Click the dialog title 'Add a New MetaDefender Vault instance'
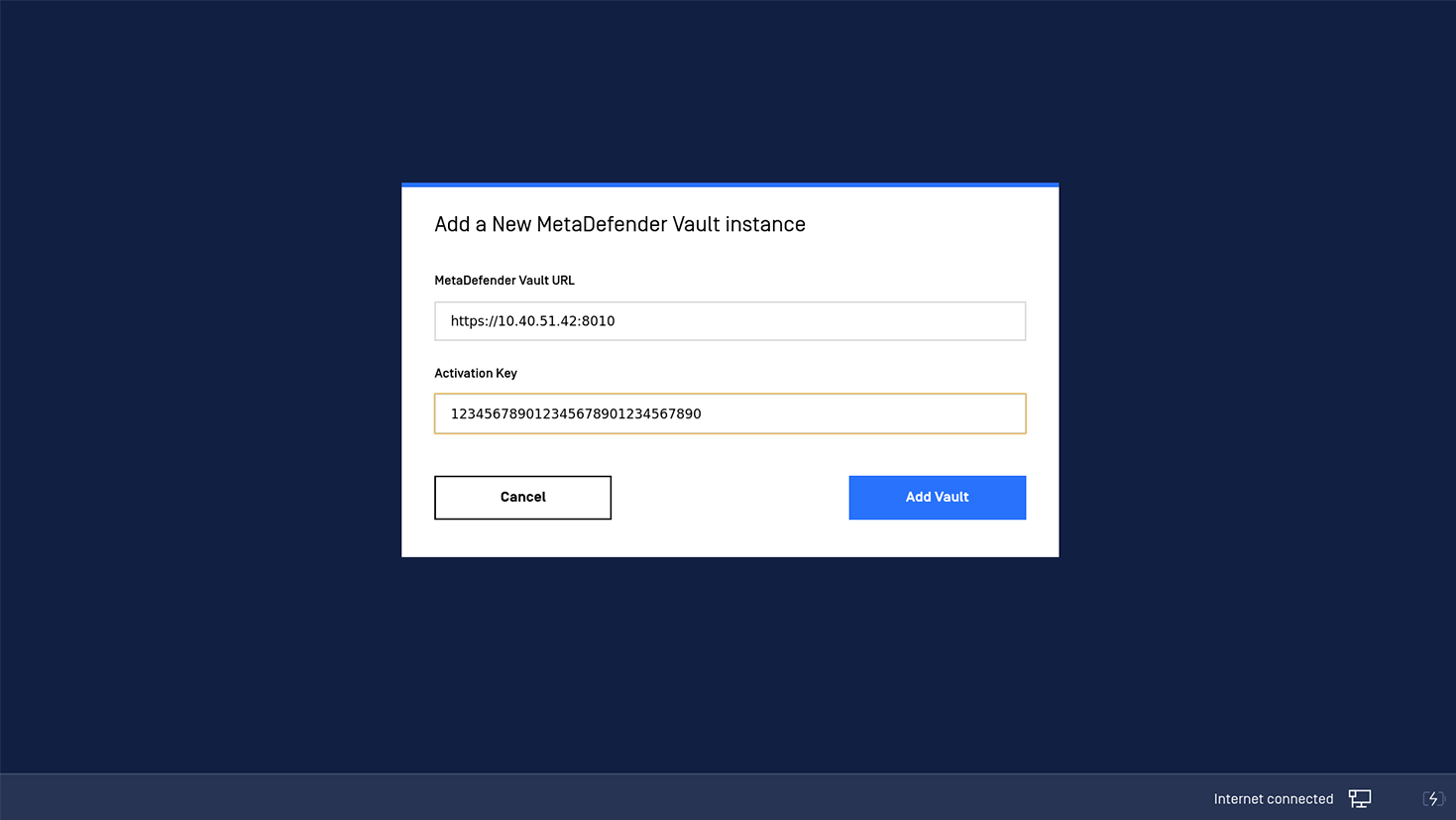1456x820 pixels. click(619, 224)
